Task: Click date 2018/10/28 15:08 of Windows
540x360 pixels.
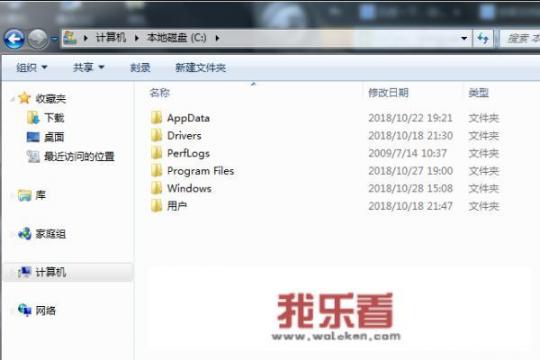Action: tap(411, 188)
